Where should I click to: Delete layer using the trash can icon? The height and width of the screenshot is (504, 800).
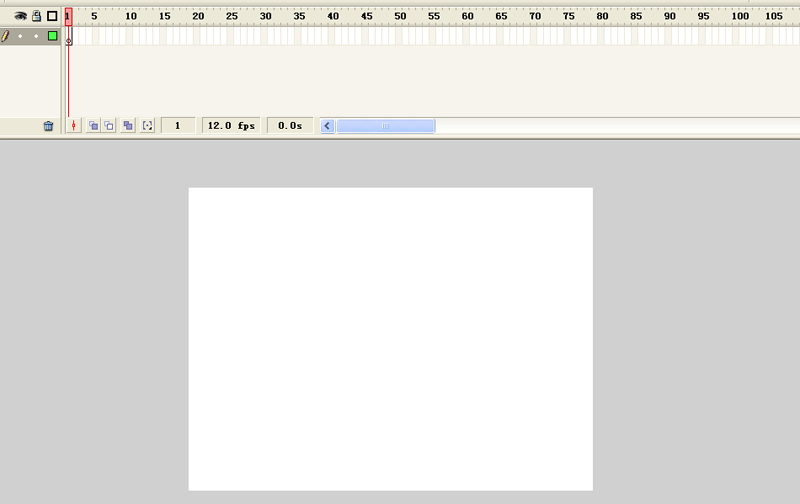48,125
